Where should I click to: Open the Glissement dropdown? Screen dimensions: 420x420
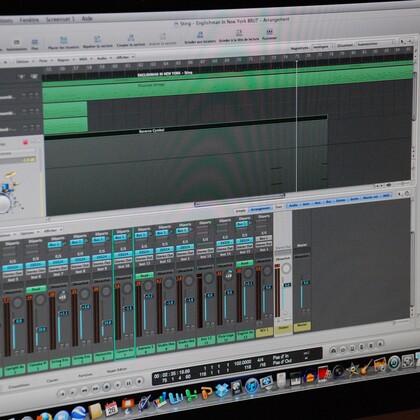click(x=376, y=44)
